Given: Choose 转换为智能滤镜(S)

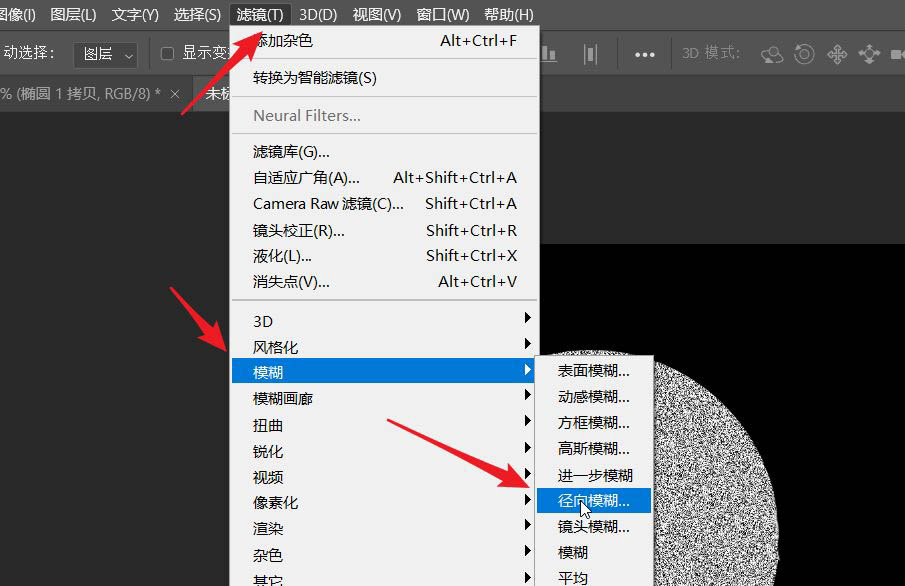Looking at the screenshot, I should pyautogui.click(x=385, y=78).
